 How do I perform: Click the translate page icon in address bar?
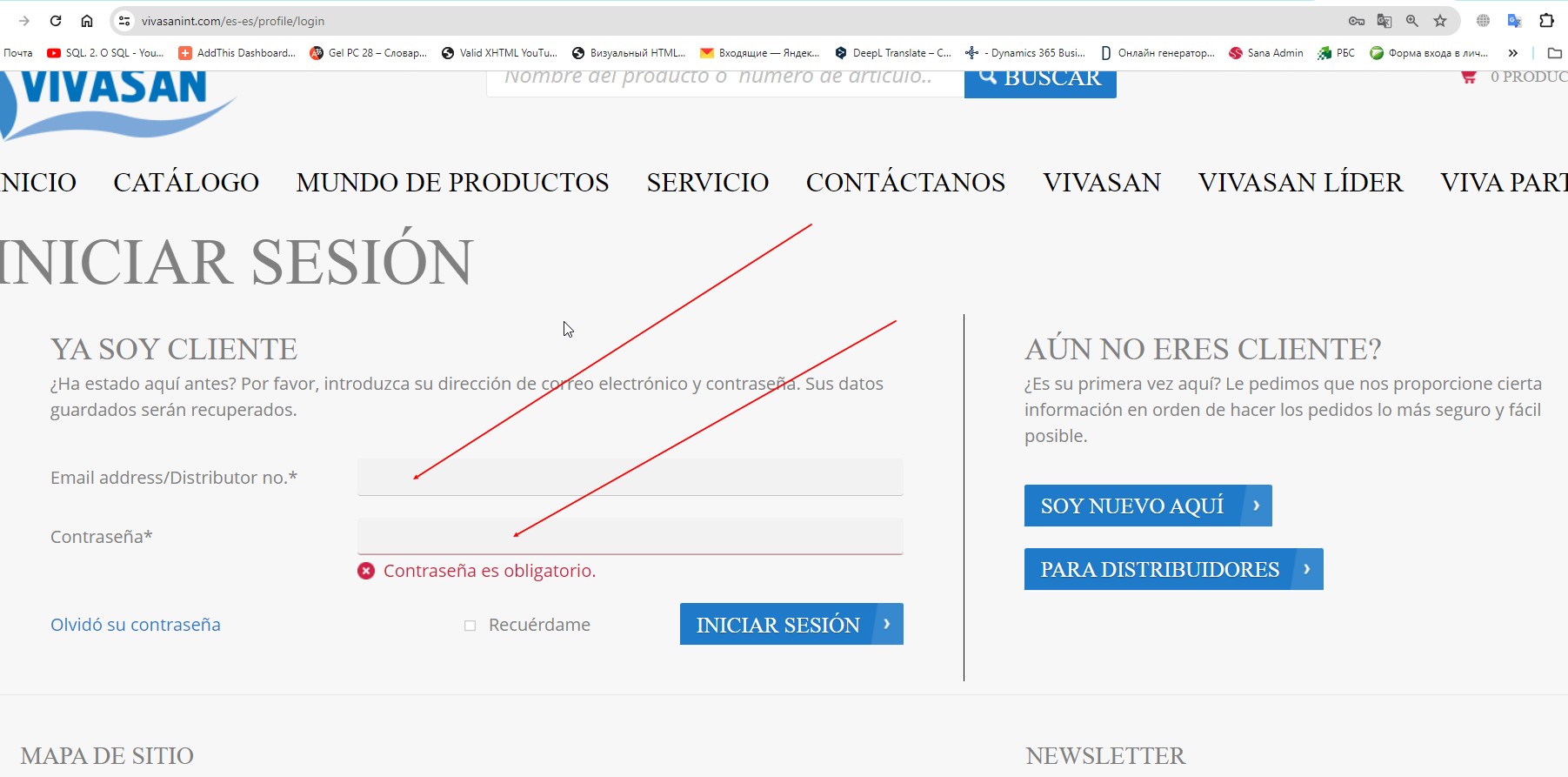pyautogui.click(x=1385, y=21)
